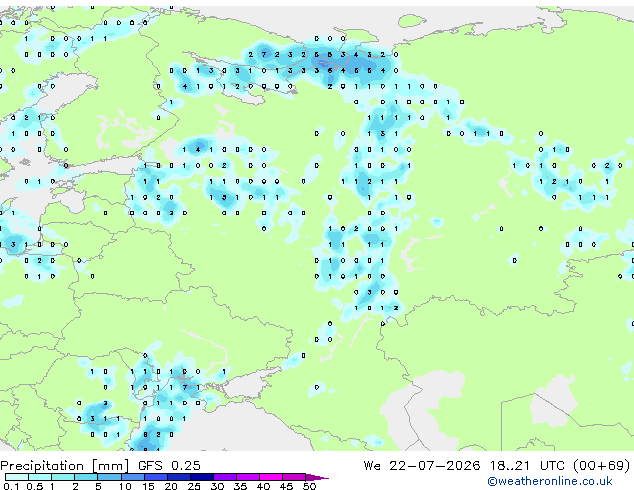The height and width of the screenshot is (490, 634).
Task: Choose the 40–45 mm magenta legend swatch
Action: [271, 477]
